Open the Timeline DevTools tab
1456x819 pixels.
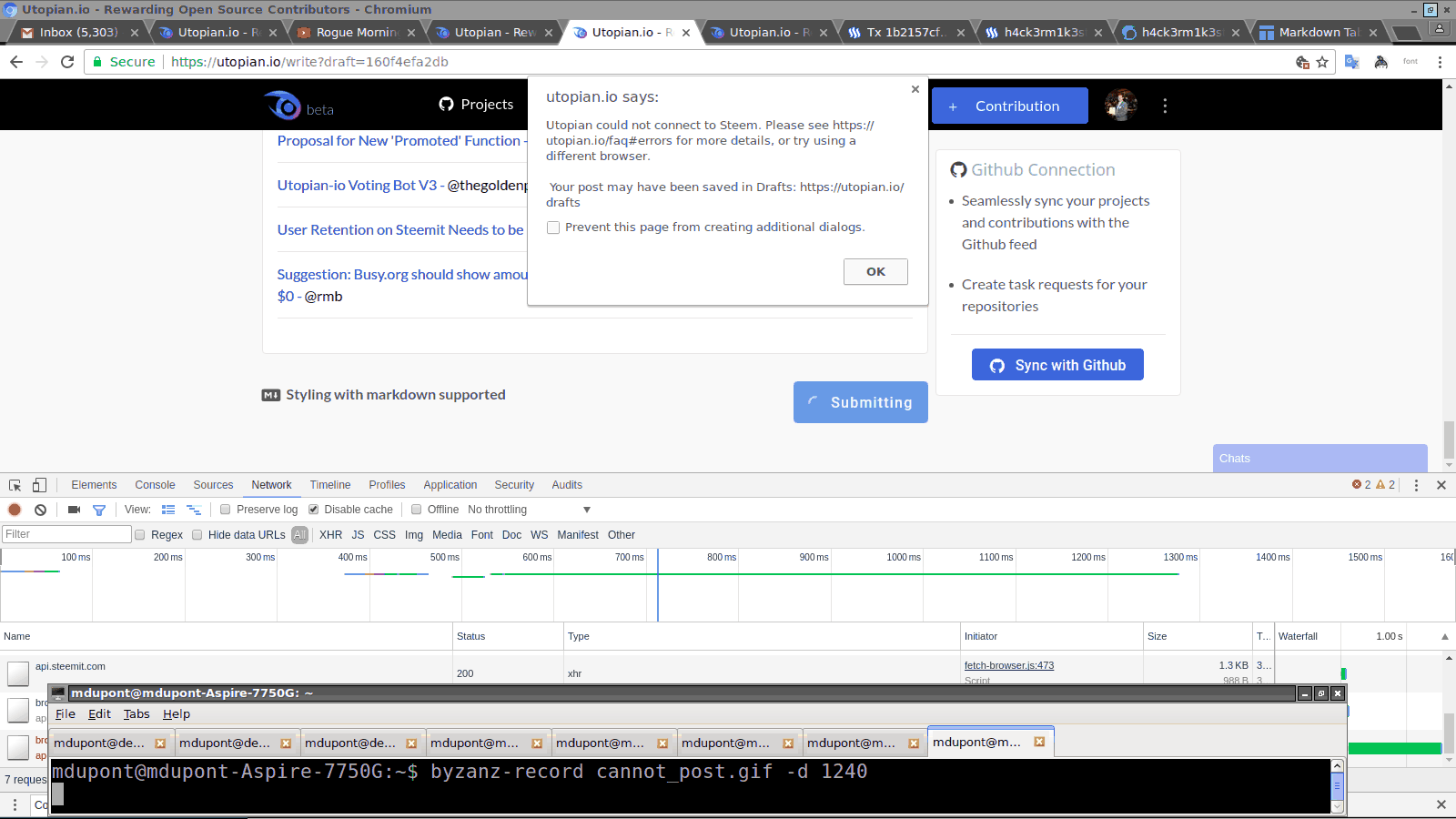click(x=330, y=485)
